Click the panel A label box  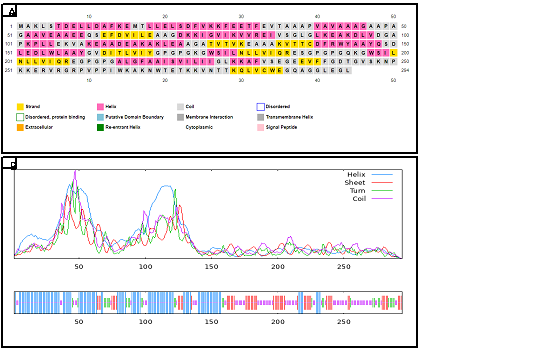point(9,11)
